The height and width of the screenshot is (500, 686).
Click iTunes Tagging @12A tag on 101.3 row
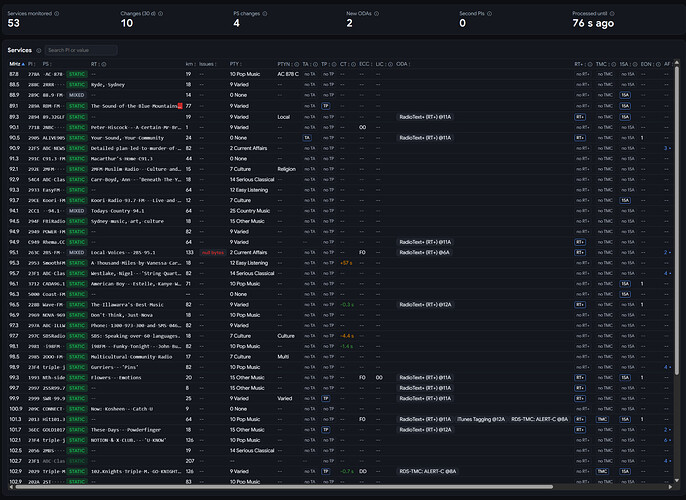coord(481,419)
